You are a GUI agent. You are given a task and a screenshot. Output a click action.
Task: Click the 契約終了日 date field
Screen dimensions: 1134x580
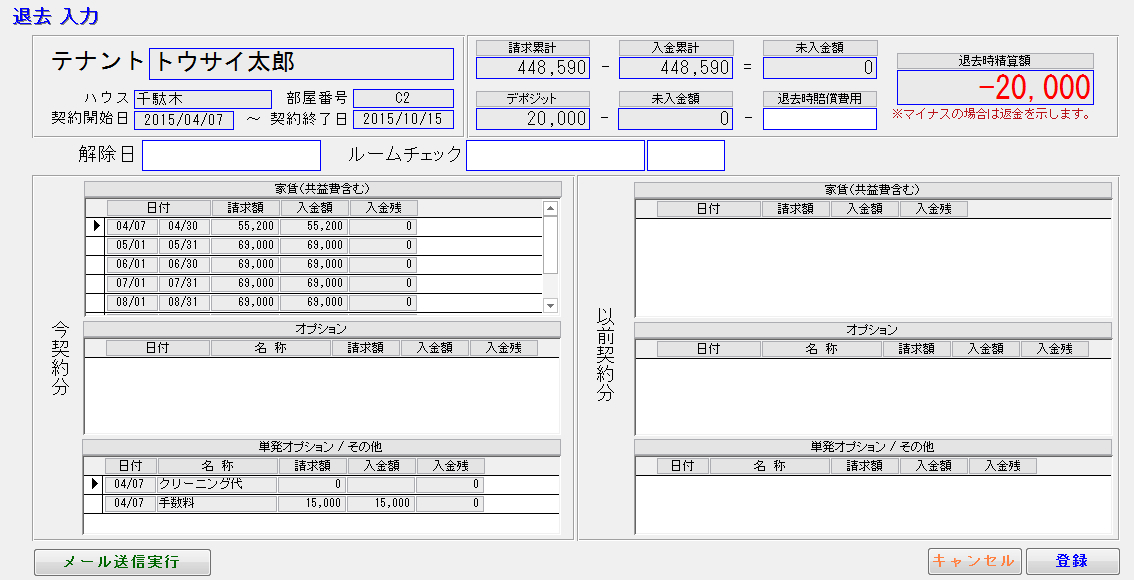tap(403, 120)
